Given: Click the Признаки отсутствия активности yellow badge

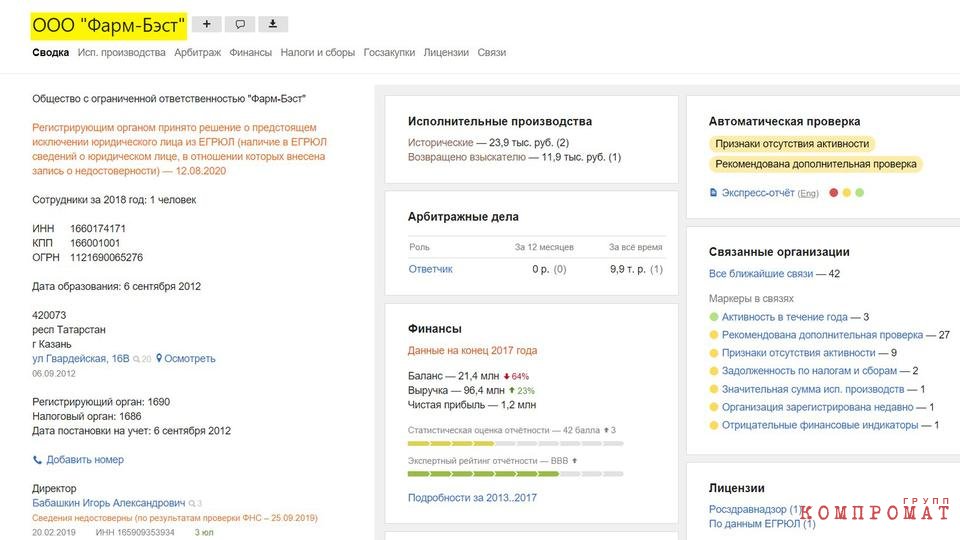Looking at the screenshot, I should point(792,144).
